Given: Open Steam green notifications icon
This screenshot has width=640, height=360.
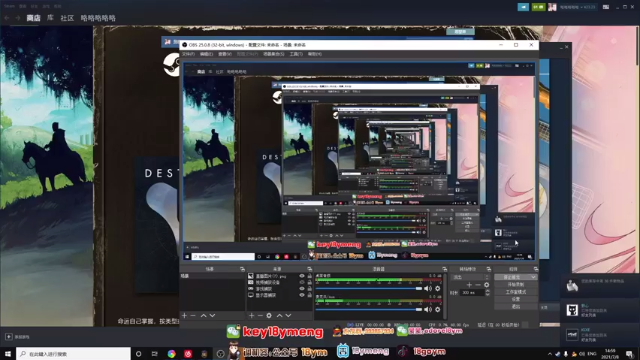Looking at the screenshot, I should (x=538, y=7).
